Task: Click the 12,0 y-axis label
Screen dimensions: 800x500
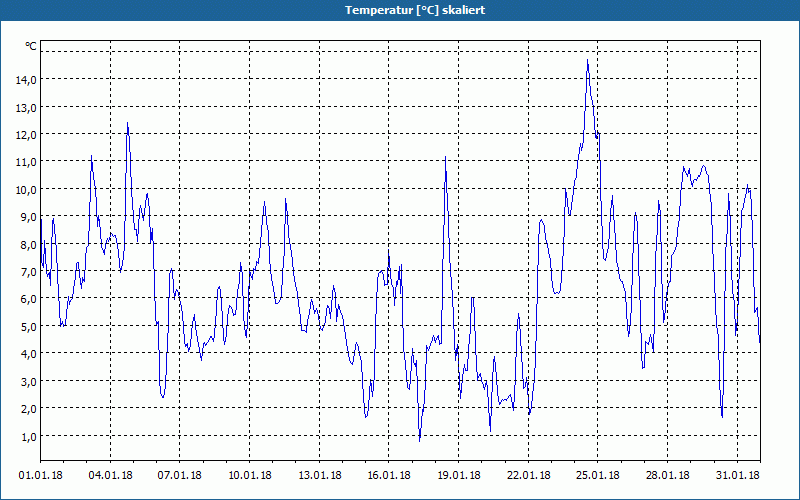Action: tap(27, 134)
